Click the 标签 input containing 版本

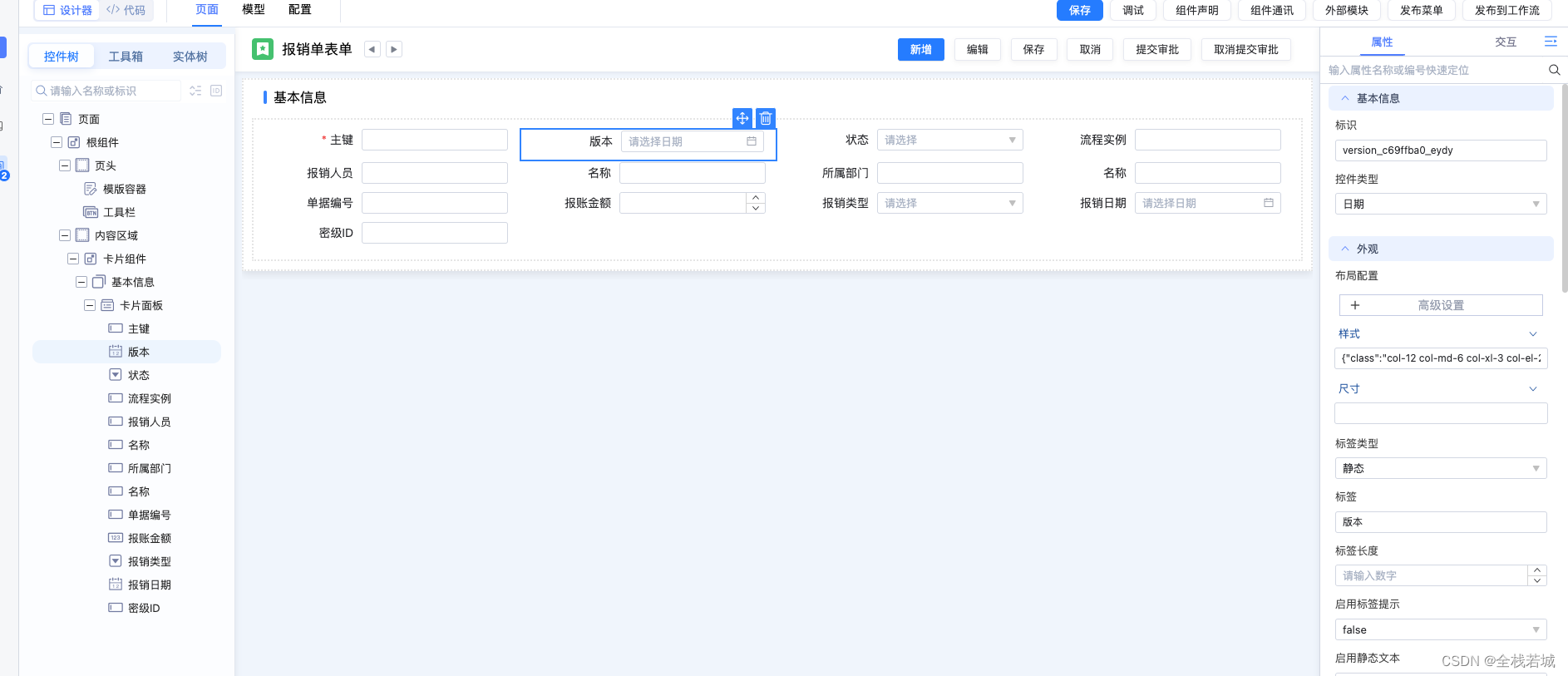(1441, 522)
